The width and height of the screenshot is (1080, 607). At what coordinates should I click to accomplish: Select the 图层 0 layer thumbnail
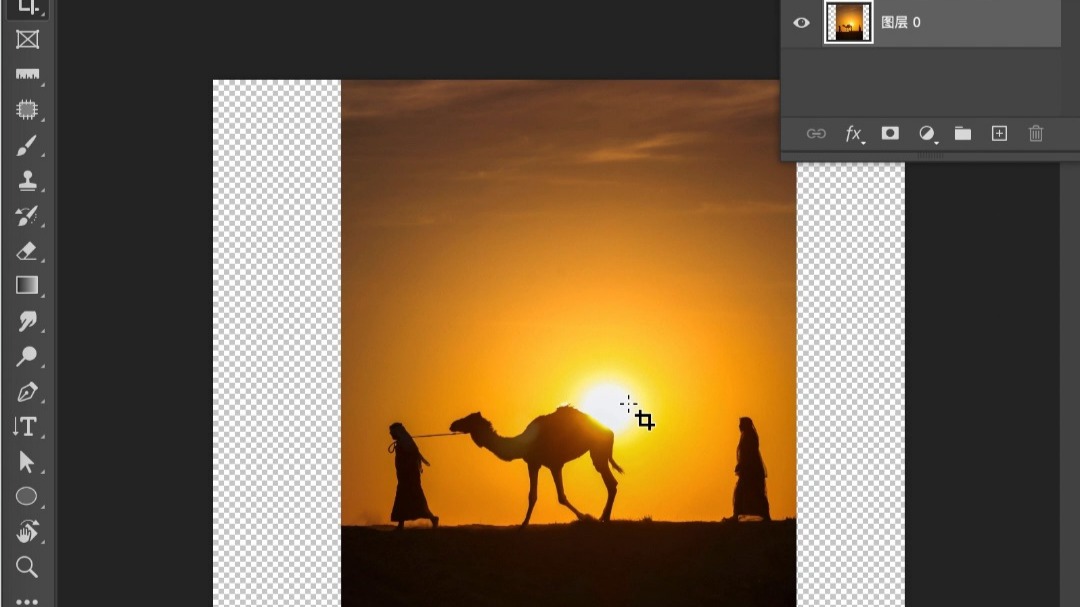(849, 22)
